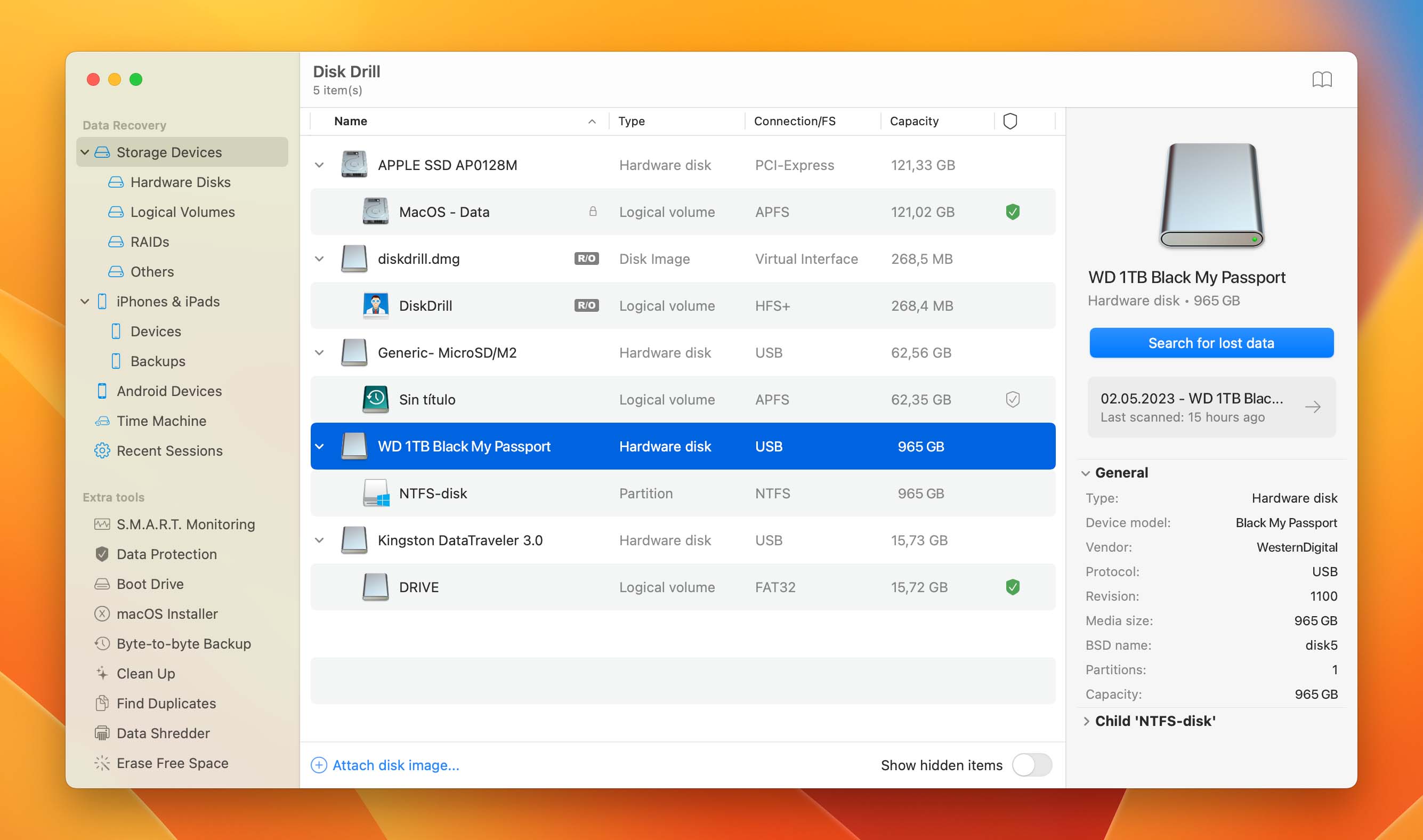Click the BSD name value disk5
Viewport: 1423px width, 840px height.
(x=1321, y=645)
